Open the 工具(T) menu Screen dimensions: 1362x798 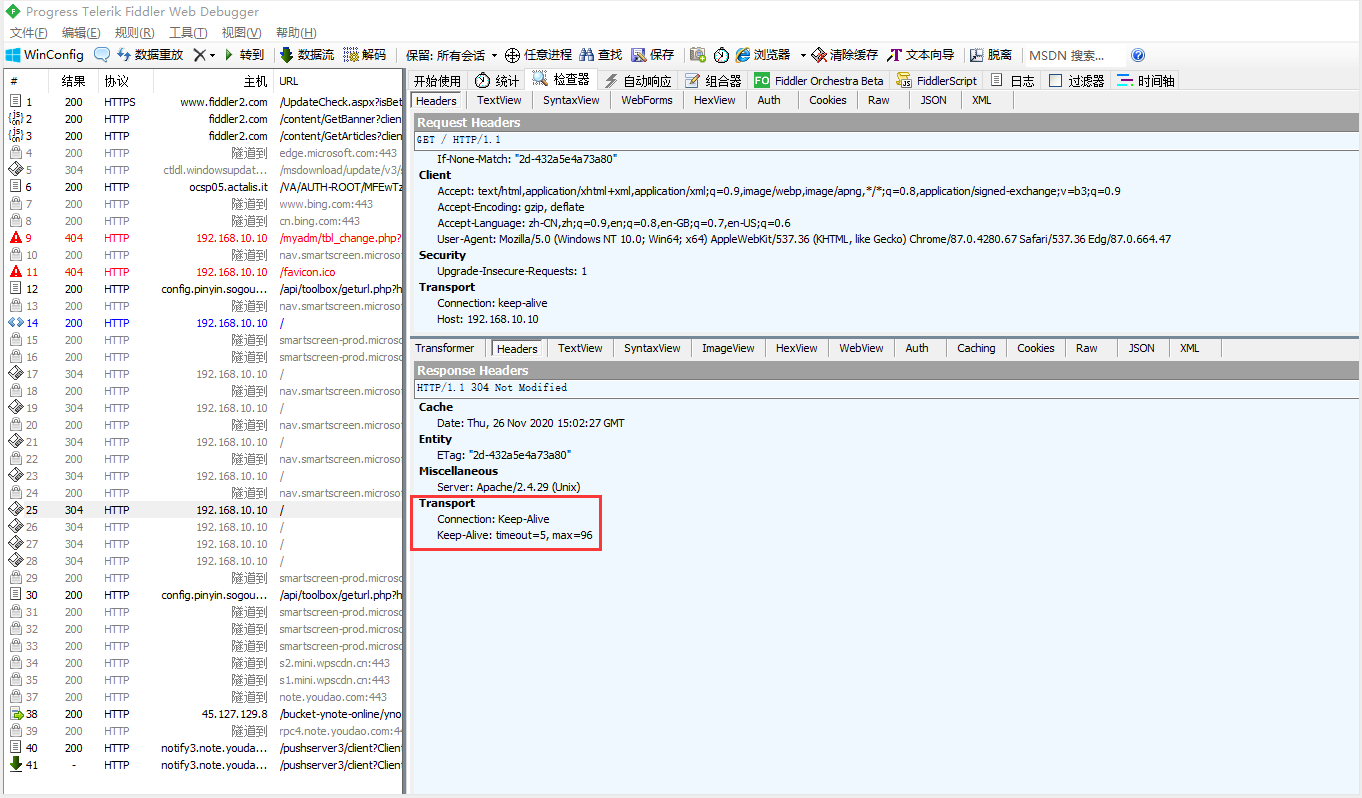pyautogui.click(x=188, y=33)
